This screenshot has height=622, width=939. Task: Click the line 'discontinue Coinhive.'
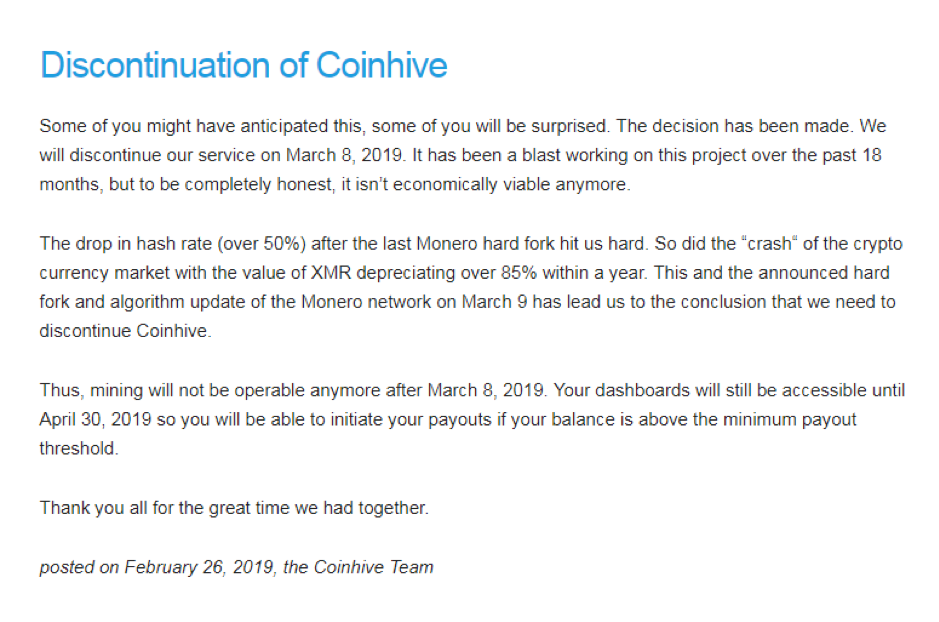[126, 331]
